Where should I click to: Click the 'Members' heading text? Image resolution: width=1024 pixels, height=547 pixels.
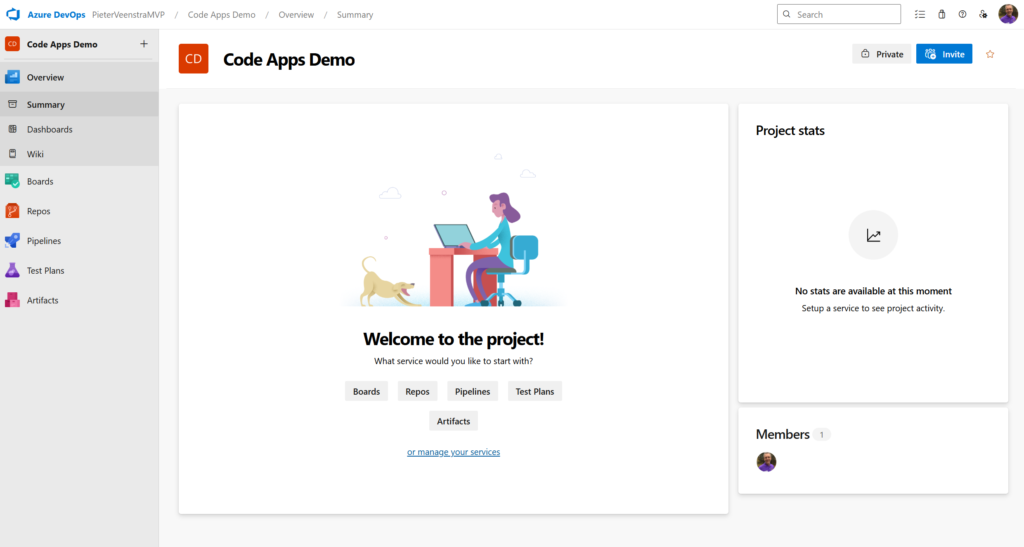point(782,434)
